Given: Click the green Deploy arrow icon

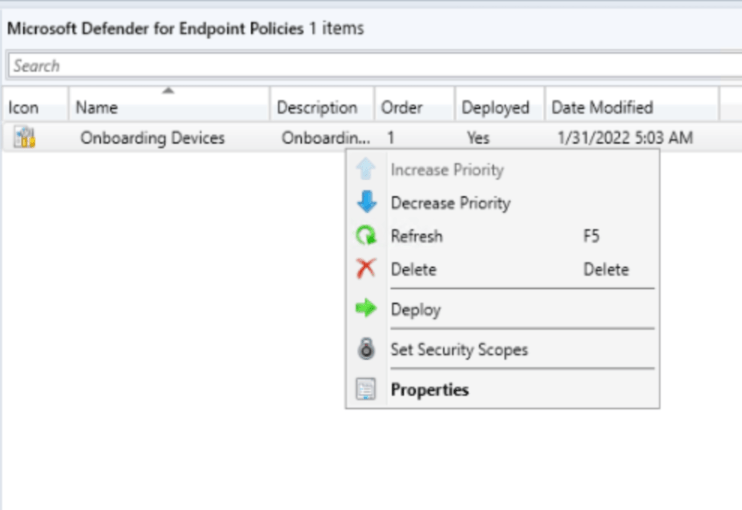Looking at the screenshot, I should click(x=367, y=310).
